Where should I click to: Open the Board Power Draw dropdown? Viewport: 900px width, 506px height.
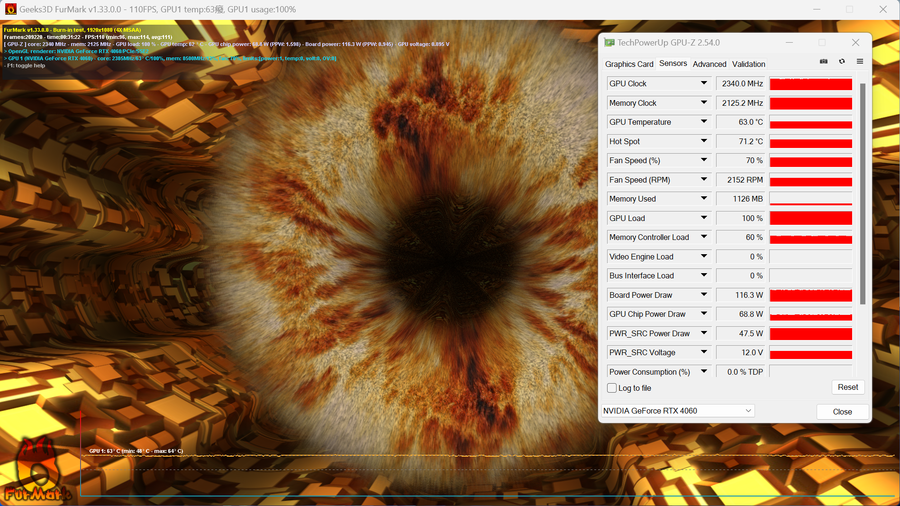704,295
